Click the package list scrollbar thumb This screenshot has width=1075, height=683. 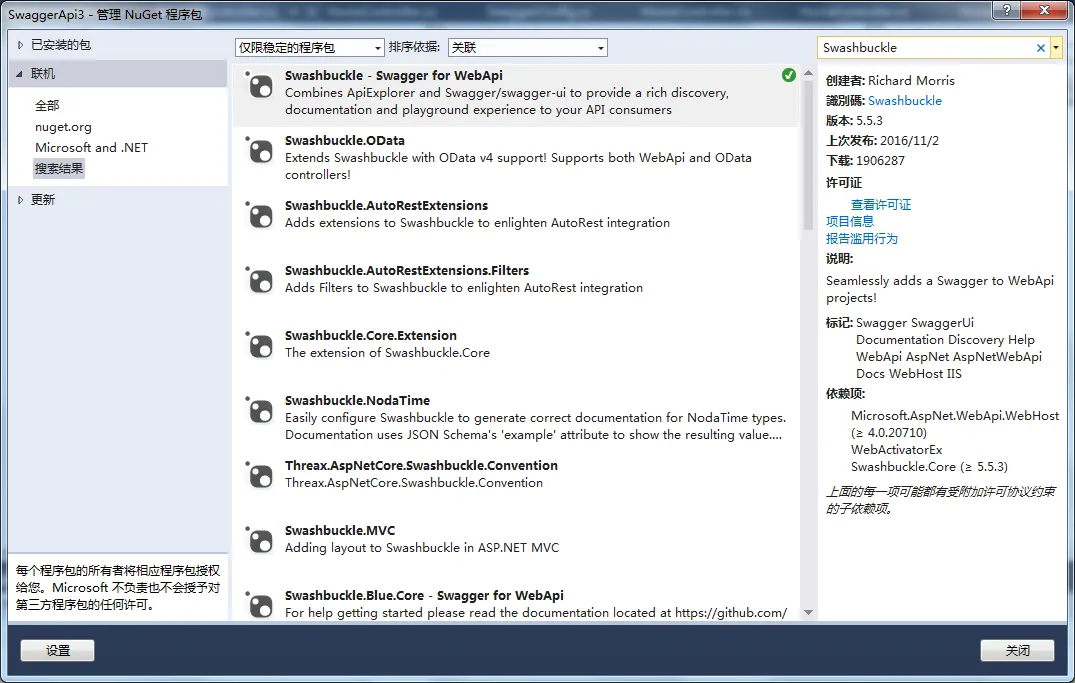(808, 154)
